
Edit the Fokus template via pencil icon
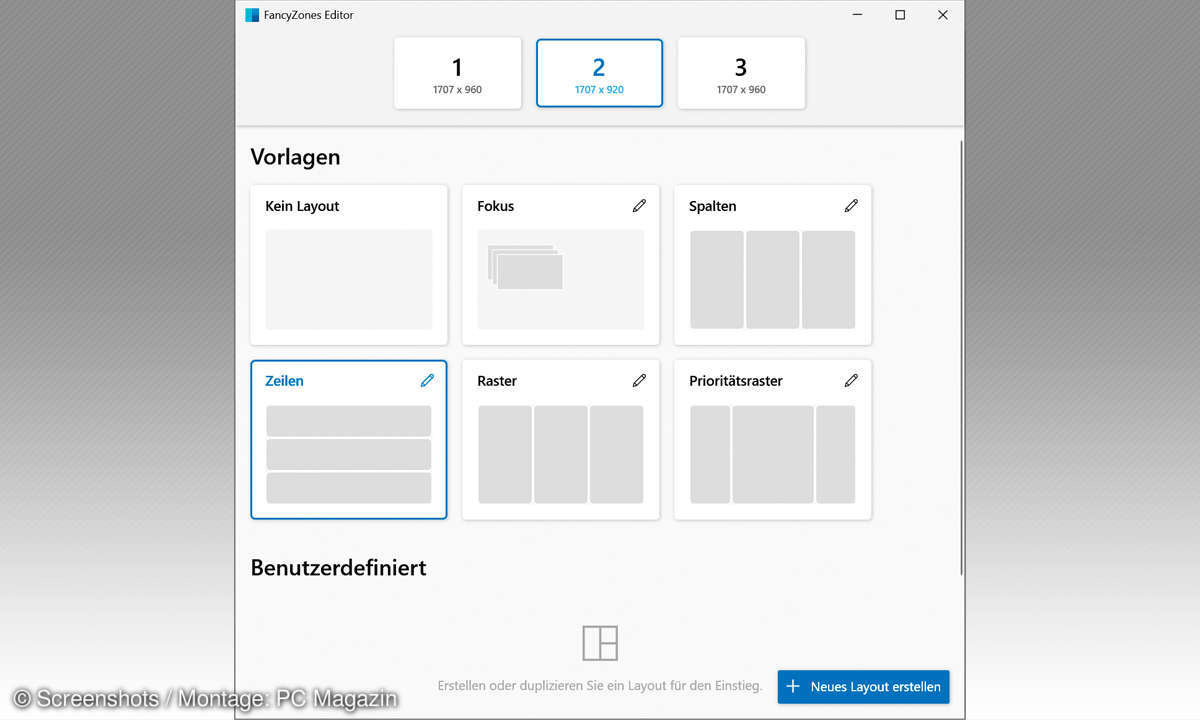pos(639,206)
